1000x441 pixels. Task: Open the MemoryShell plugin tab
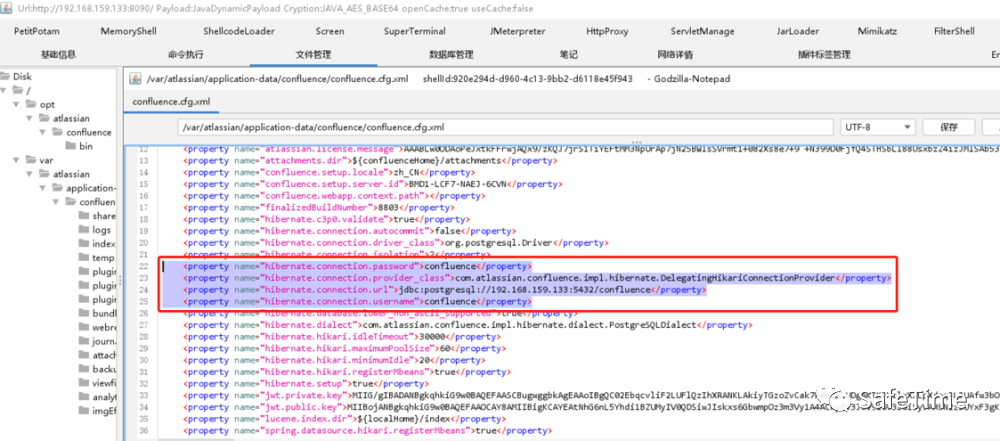click(128, 31)
